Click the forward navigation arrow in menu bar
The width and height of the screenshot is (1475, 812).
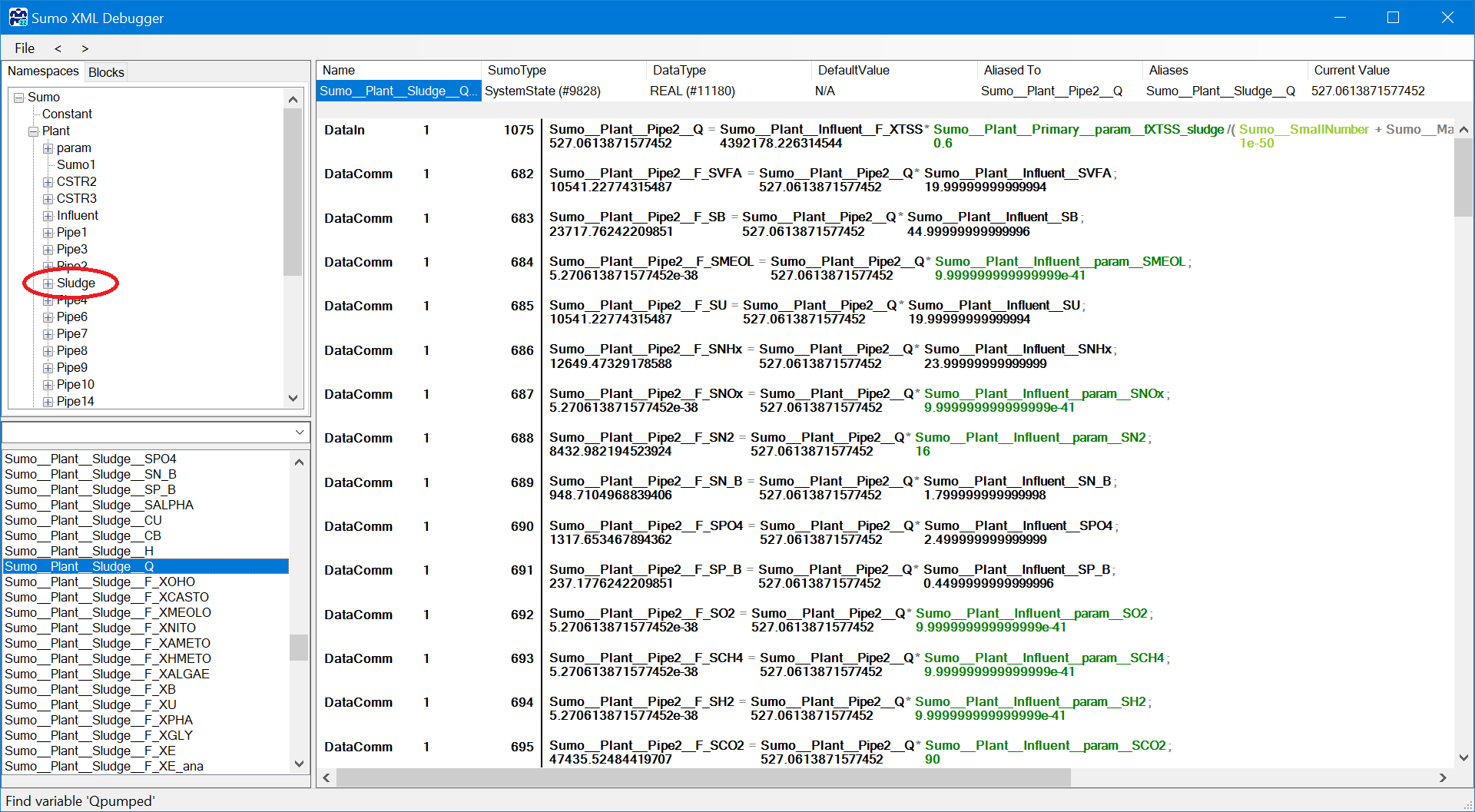85,48
